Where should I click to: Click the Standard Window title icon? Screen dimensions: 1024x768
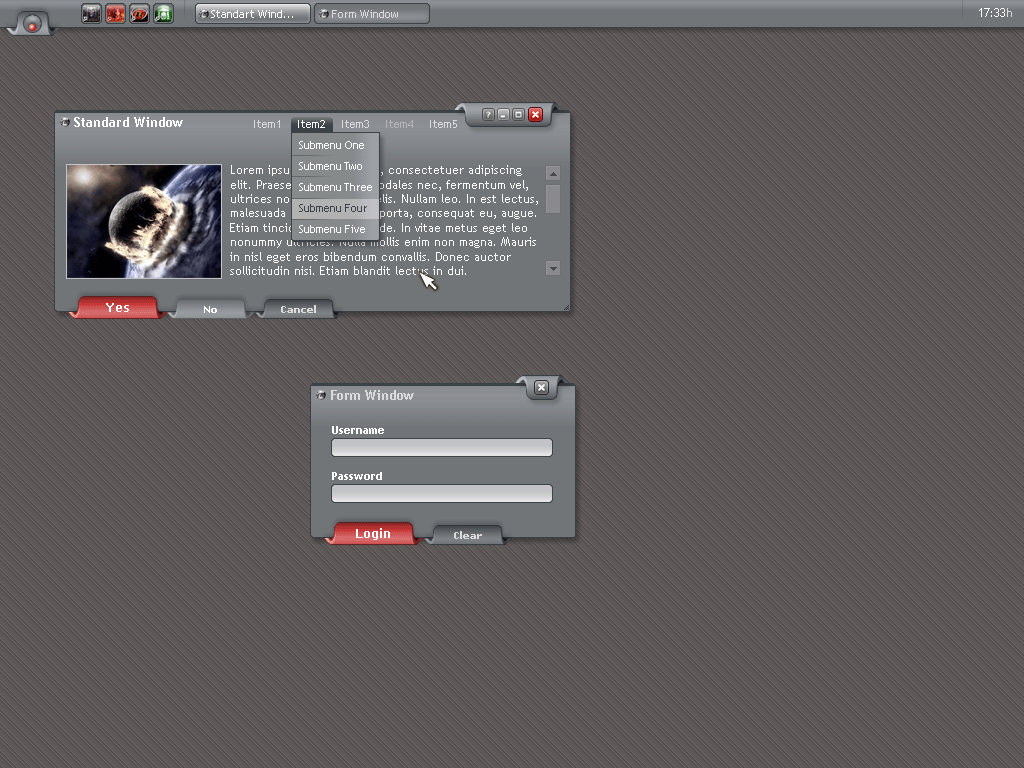(x=65, y=123)
